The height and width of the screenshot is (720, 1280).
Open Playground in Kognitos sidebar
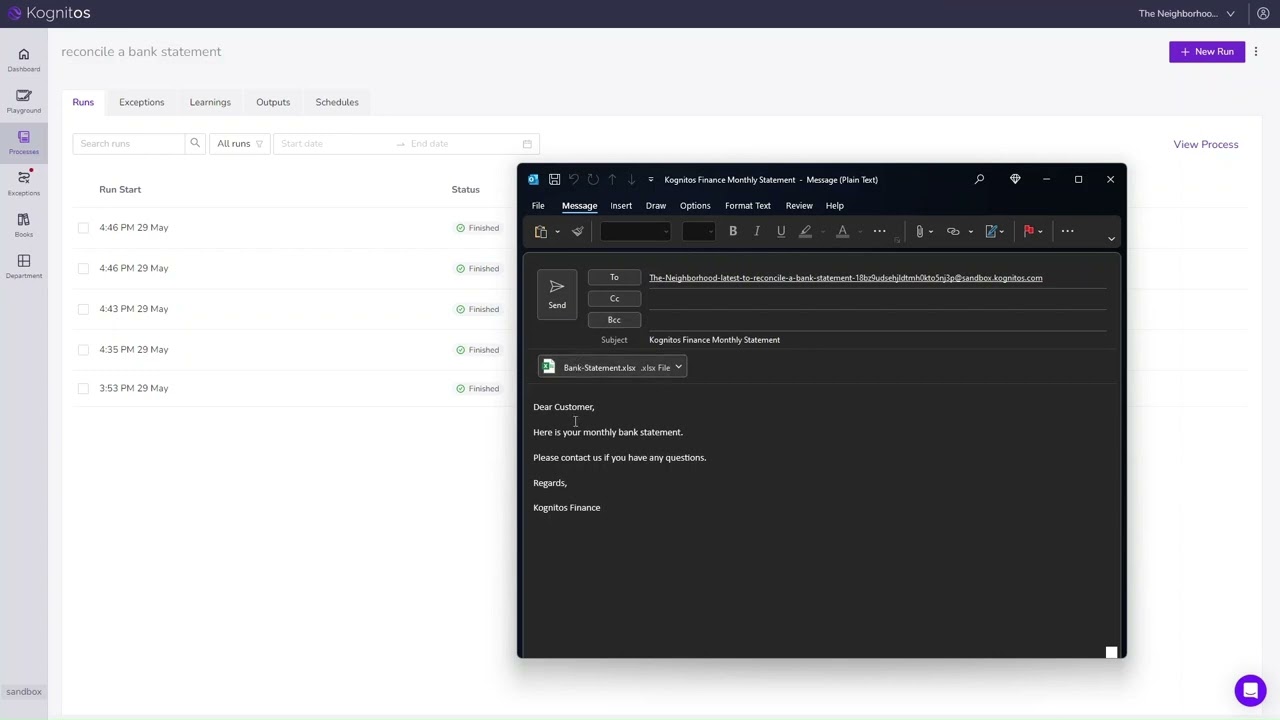click(24, 101)
